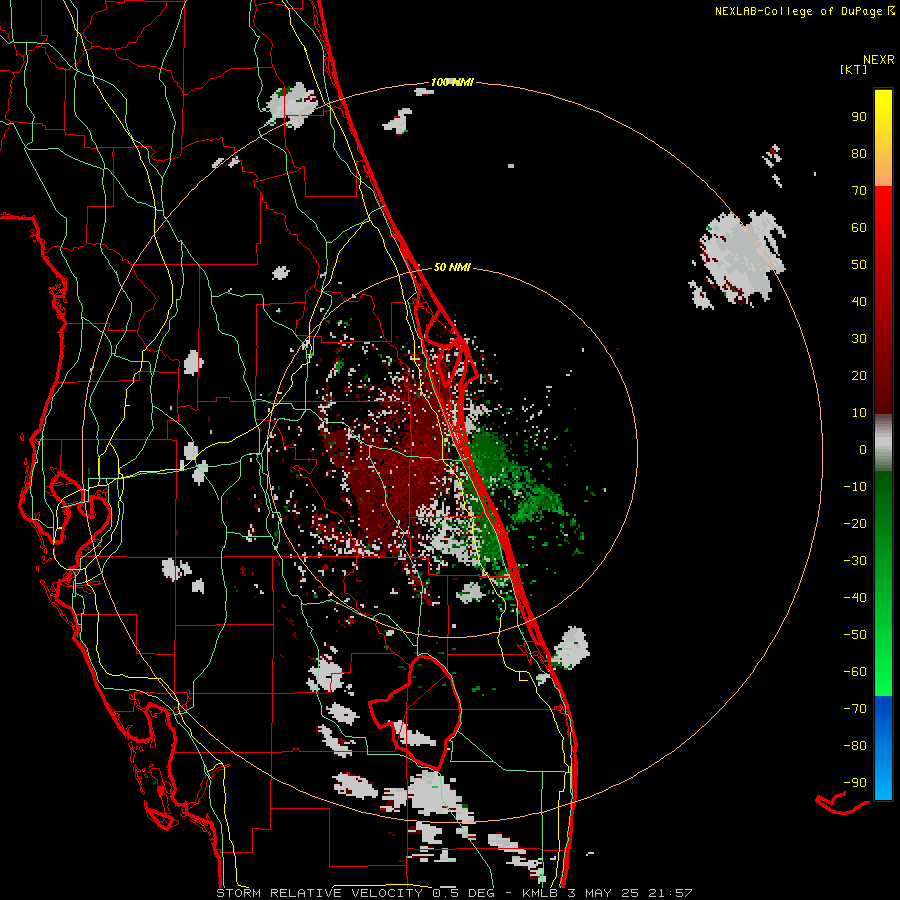Click the -40 value on the velocity scale
This screenshot has width=900, height=900.
[x=855, y=598]
